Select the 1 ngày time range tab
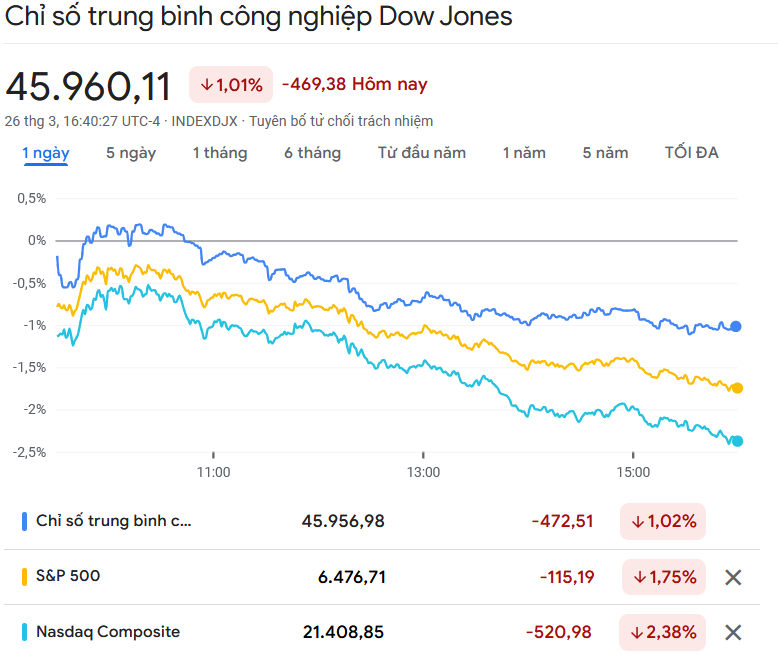The width and height of the screenshot is (778, 660). 46,153
